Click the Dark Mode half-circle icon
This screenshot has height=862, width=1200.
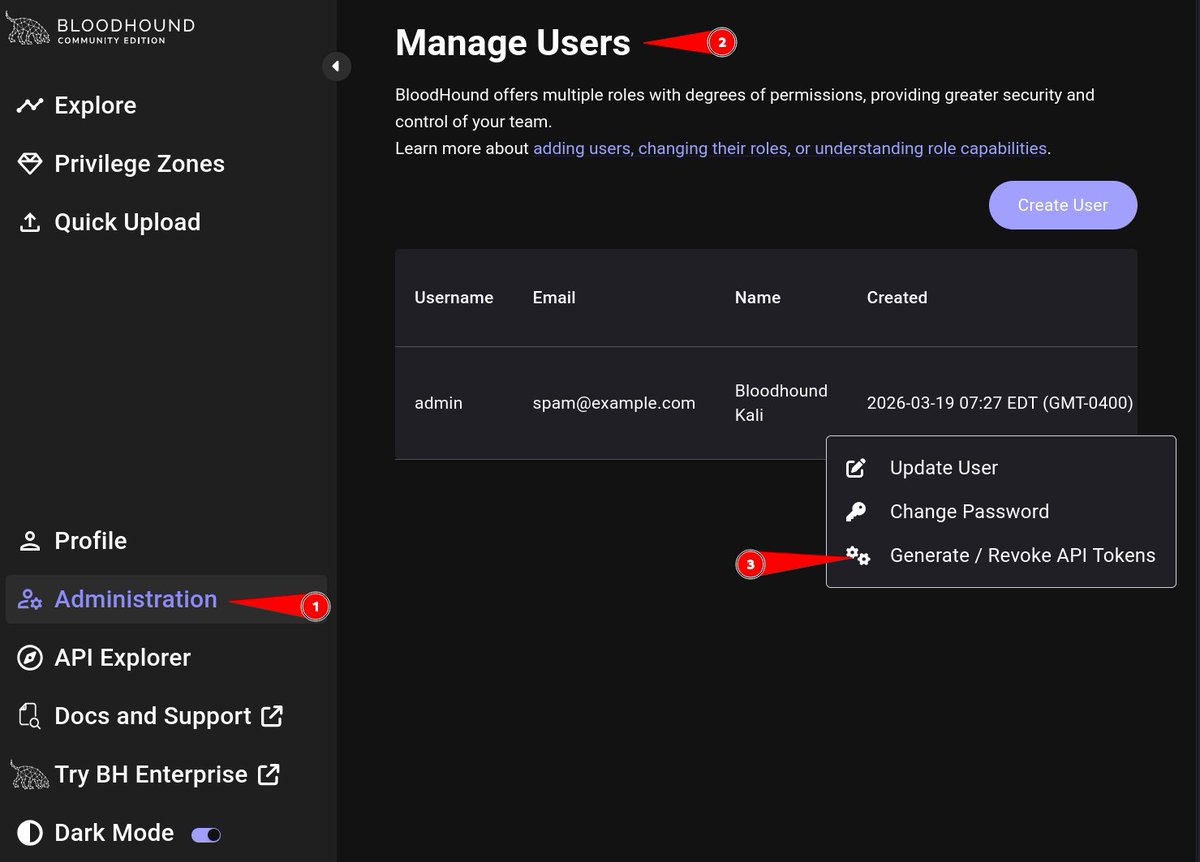click(x=30, y=833)
